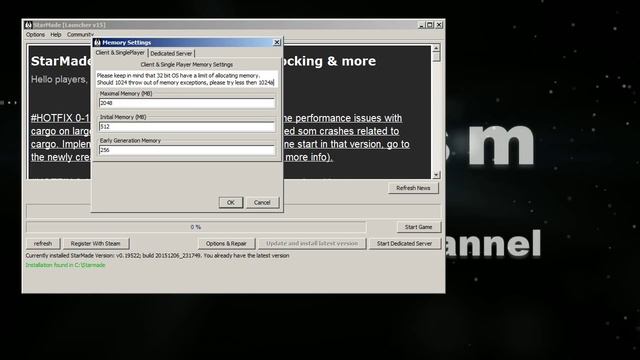This screenshot has height=360, width=640.
Task: Maximize the StarMade launcher window
Action: 430,25
